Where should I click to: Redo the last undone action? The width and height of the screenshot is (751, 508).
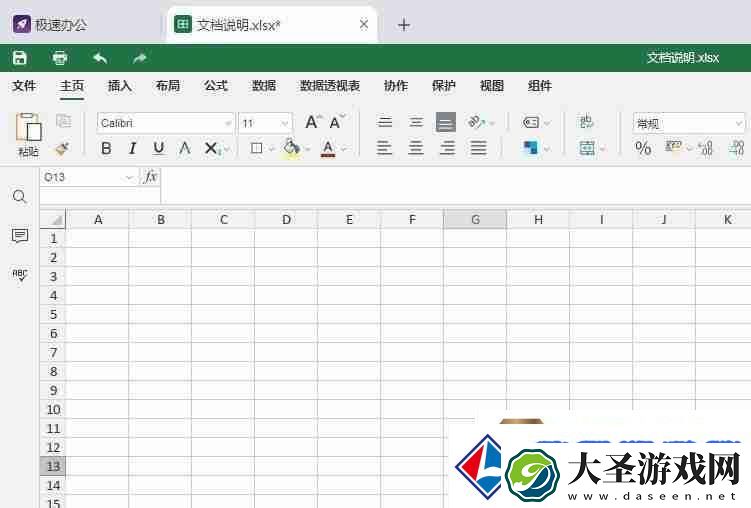(140, 58)
